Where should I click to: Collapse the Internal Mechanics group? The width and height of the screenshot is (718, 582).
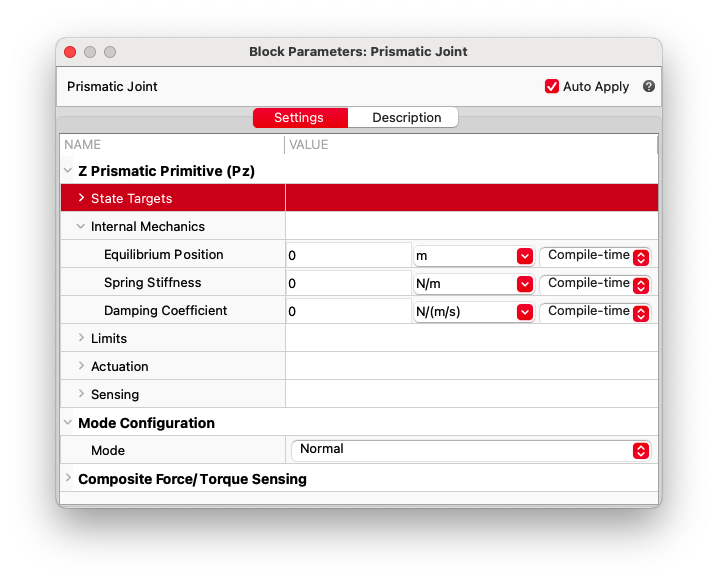pyautogui.click(x=81, y=226)
